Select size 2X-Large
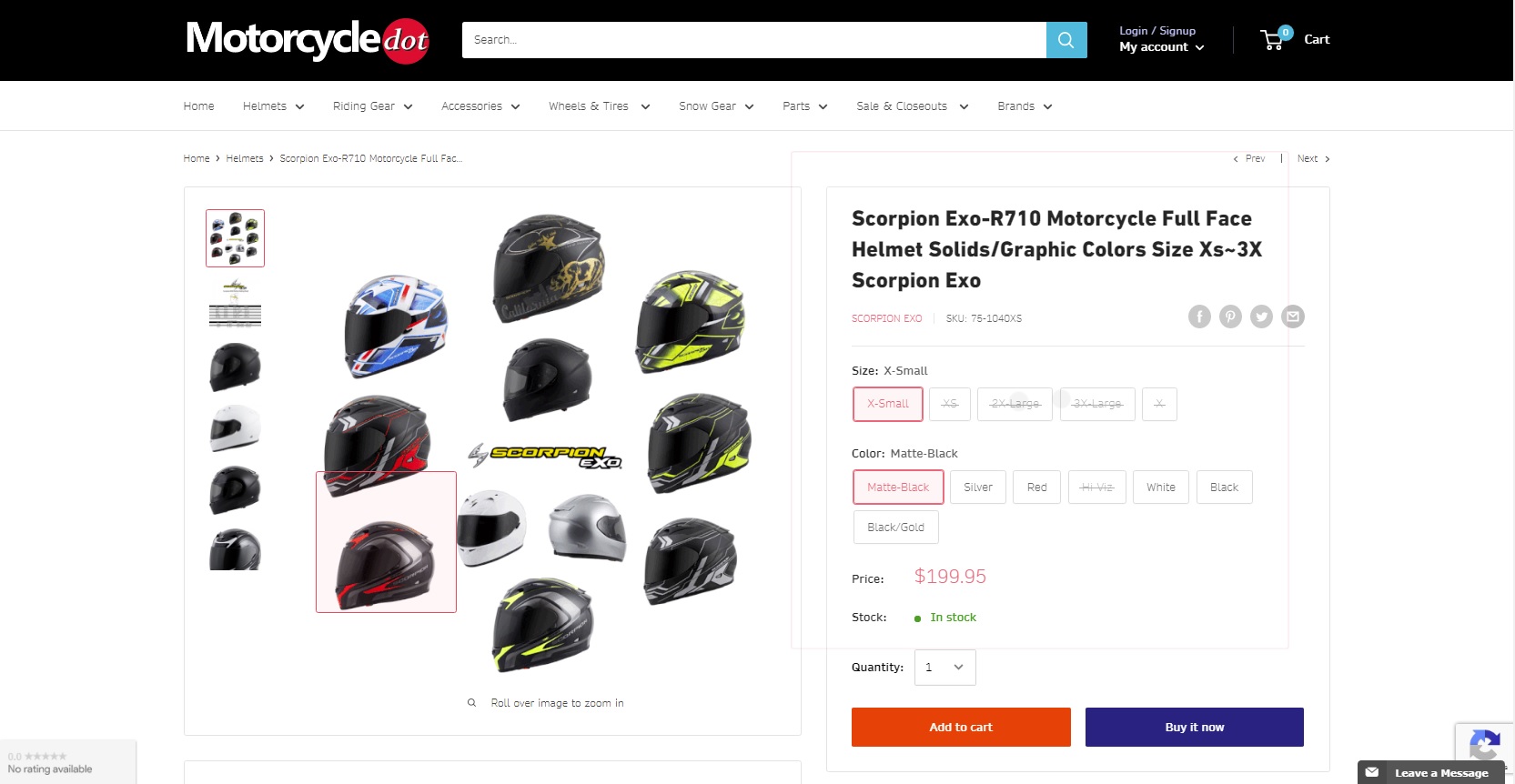 point(1015,404)
